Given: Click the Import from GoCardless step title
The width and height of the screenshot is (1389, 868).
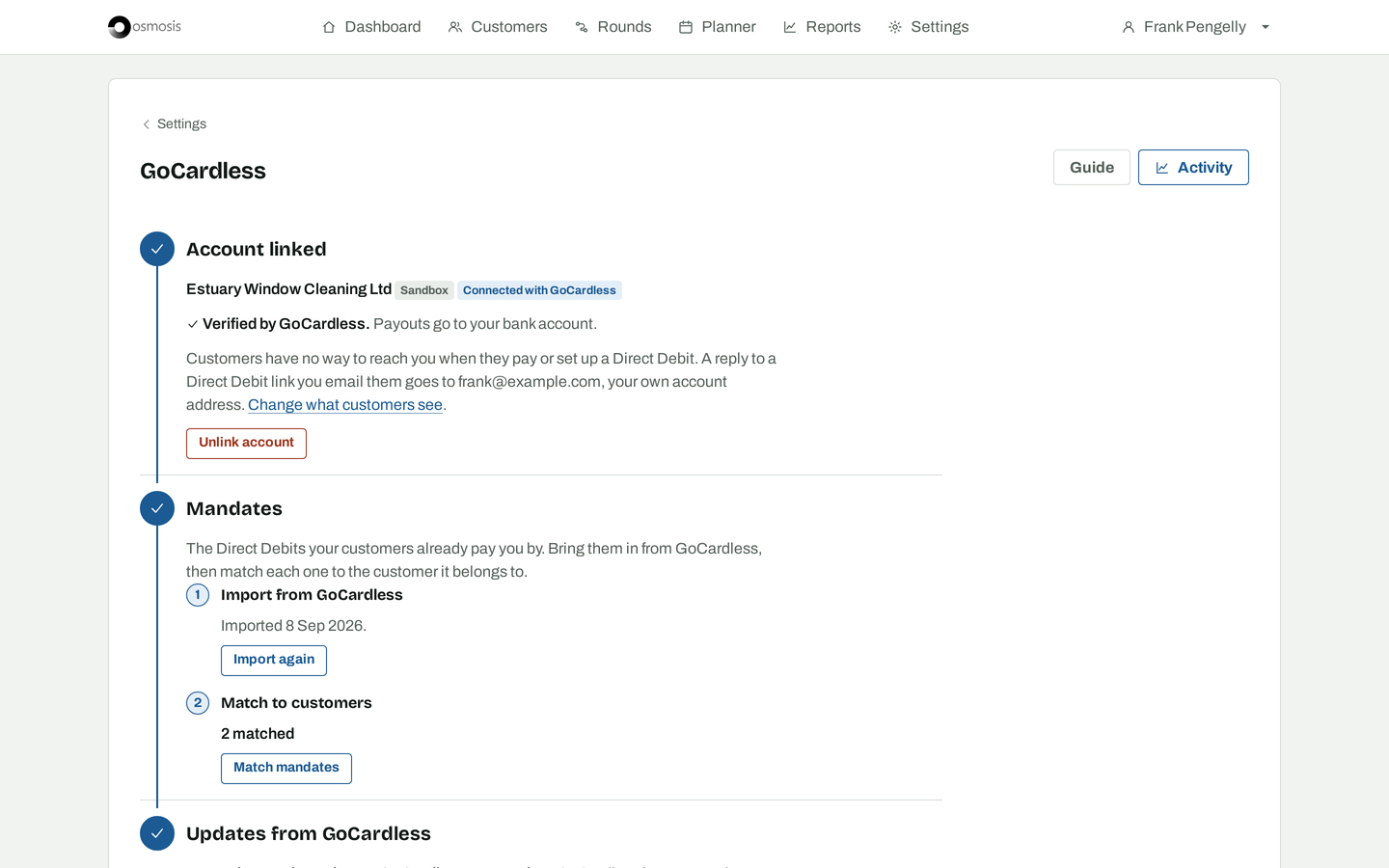Looking at the screenshot, I should (x=312, y=595).
